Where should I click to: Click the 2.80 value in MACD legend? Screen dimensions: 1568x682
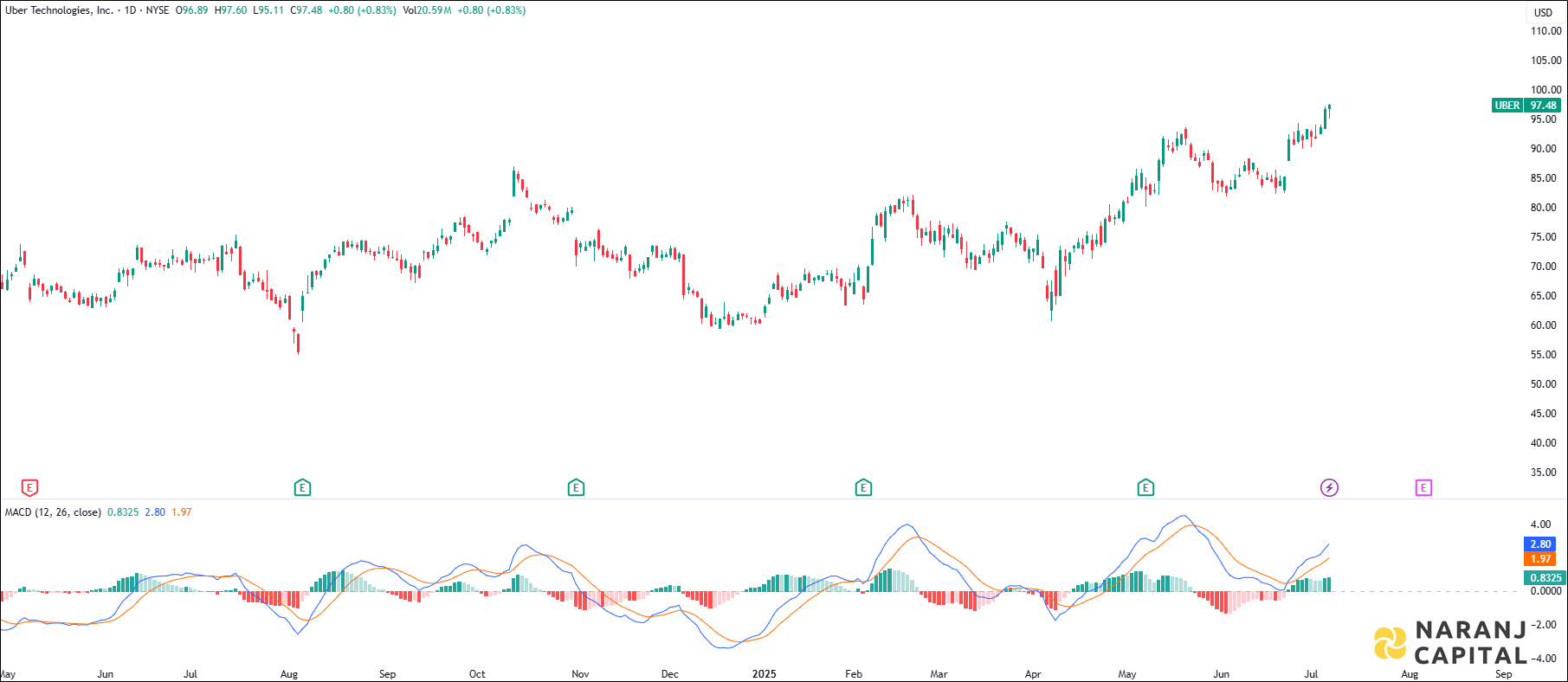point(155,512)
